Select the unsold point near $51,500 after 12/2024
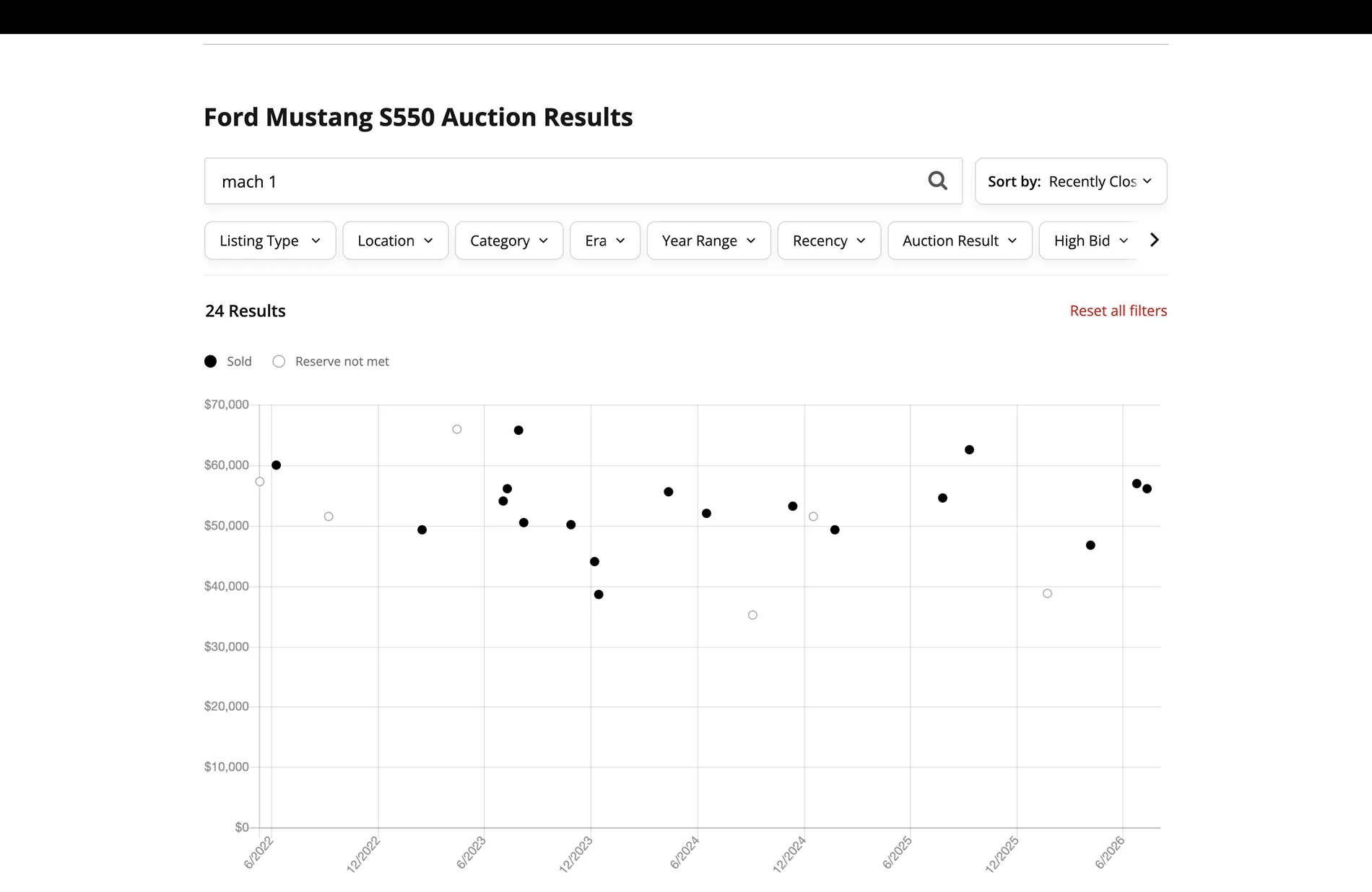This screenshot has width=1372, height=892. [813, 516]
